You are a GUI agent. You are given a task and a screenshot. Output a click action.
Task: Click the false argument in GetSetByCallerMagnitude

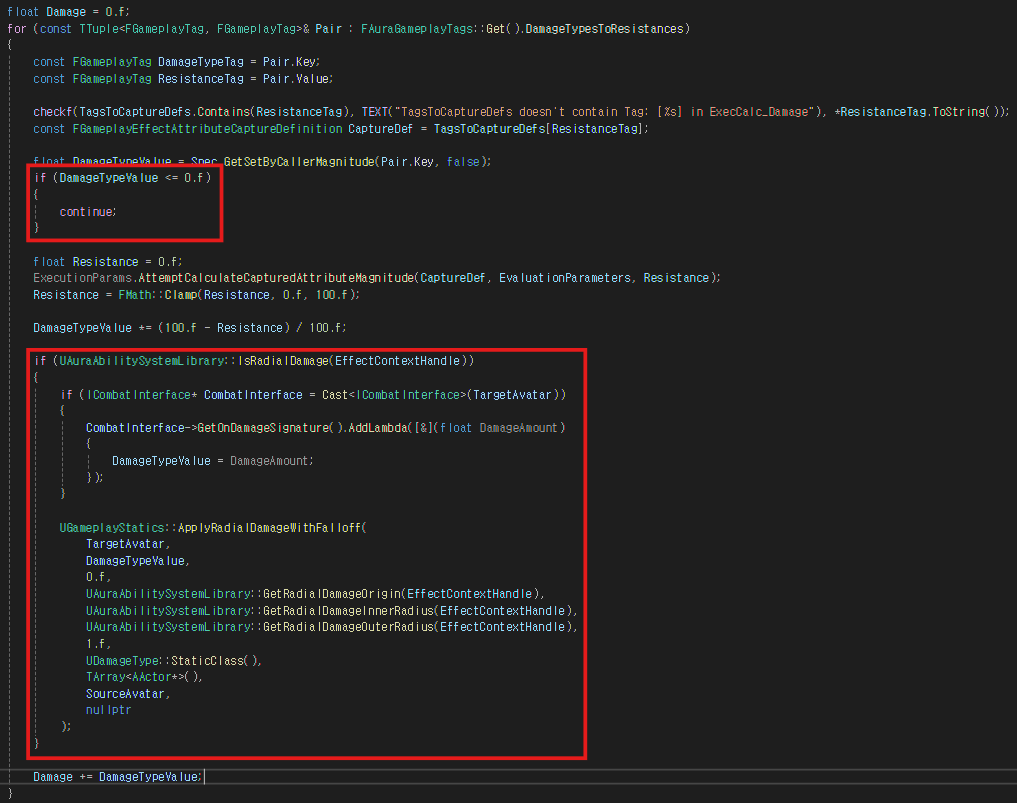click(x=463, y=162)
